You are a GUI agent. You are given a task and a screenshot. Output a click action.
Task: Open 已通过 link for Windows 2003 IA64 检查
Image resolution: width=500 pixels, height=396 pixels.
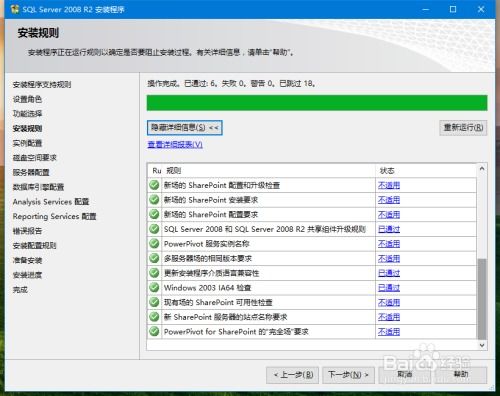coord(389,288)
